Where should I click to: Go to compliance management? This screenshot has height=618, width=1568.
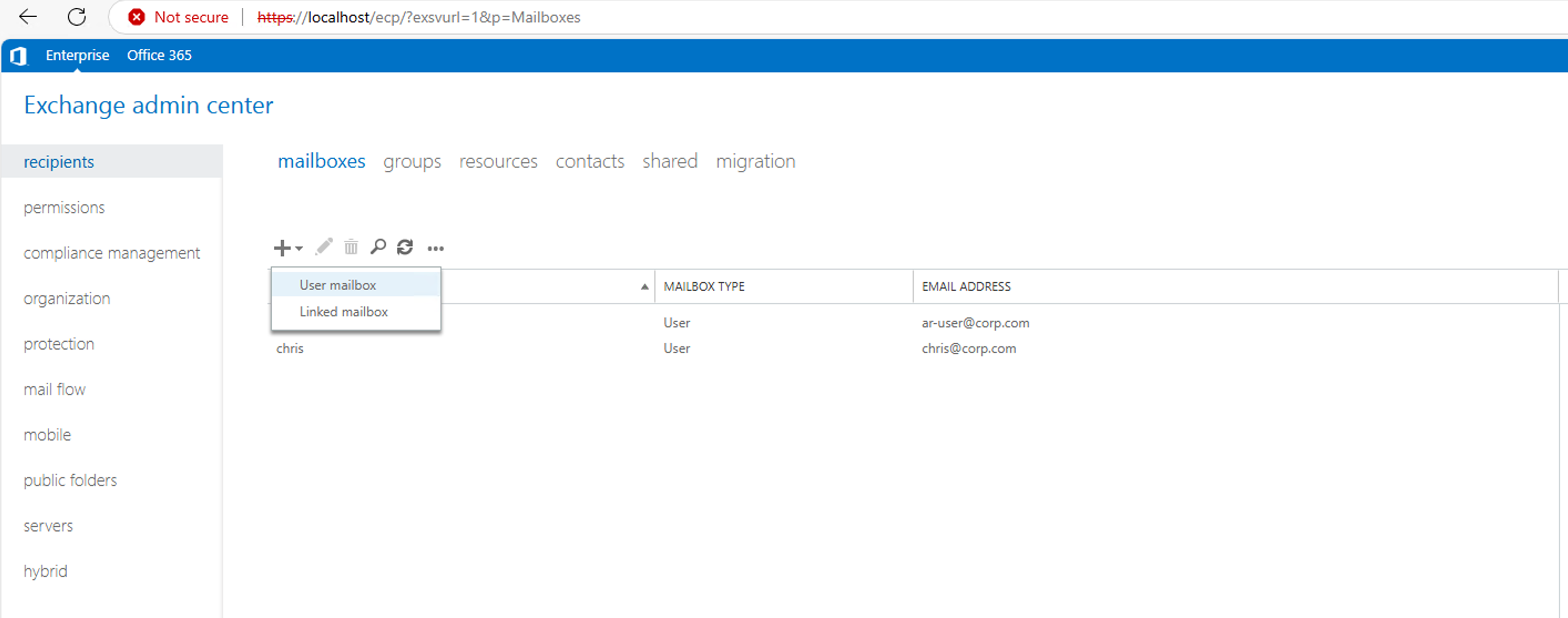[112, 252]
